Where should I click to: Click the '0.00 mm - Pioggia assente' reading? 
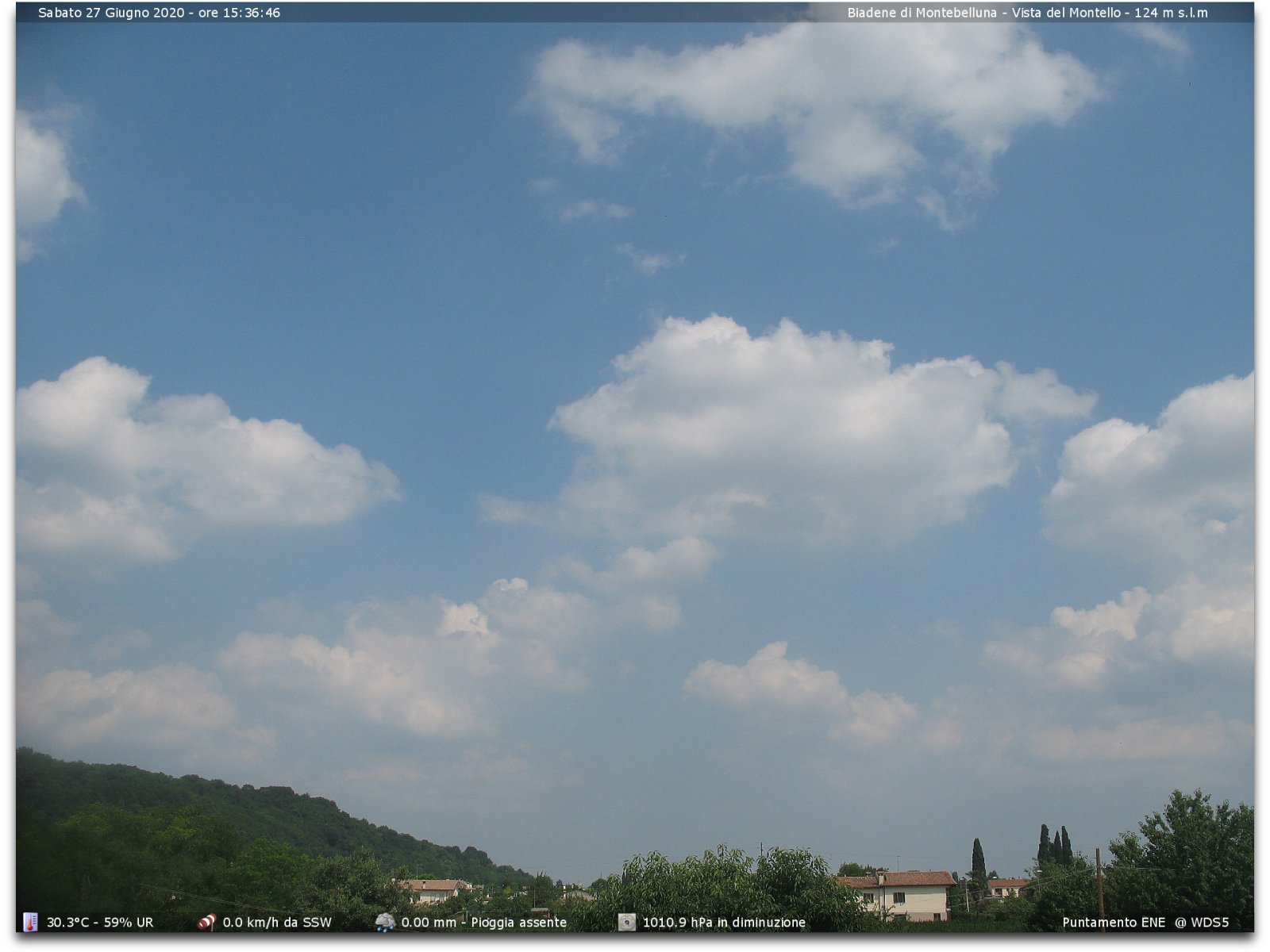point(484,923)
